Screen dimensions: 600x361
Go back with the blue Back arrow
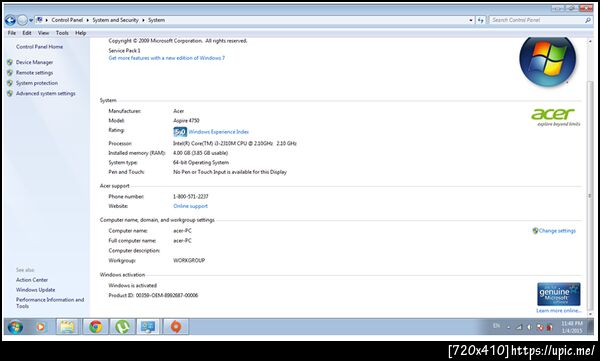[x=10, y=20]
